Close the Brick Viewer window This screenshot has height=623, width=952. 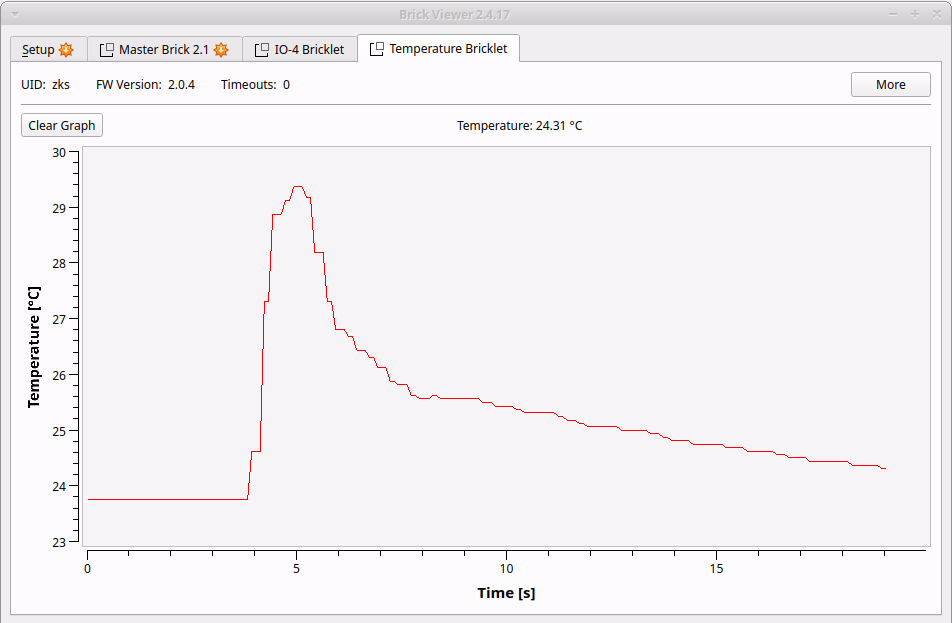935,13
